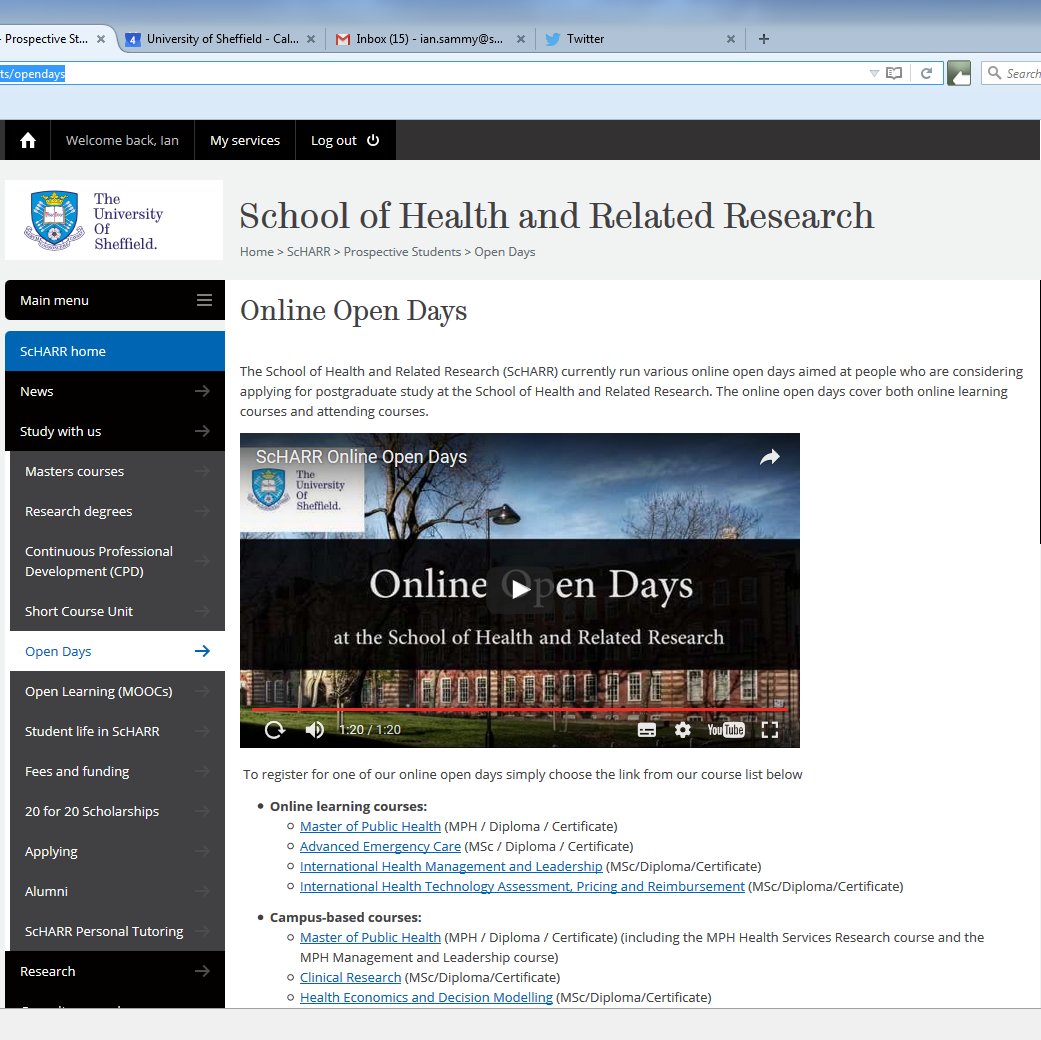This screenshot has width=1041, height=1040.
Task: Watch the video on YouTube logo
Action: pos(726,730)
